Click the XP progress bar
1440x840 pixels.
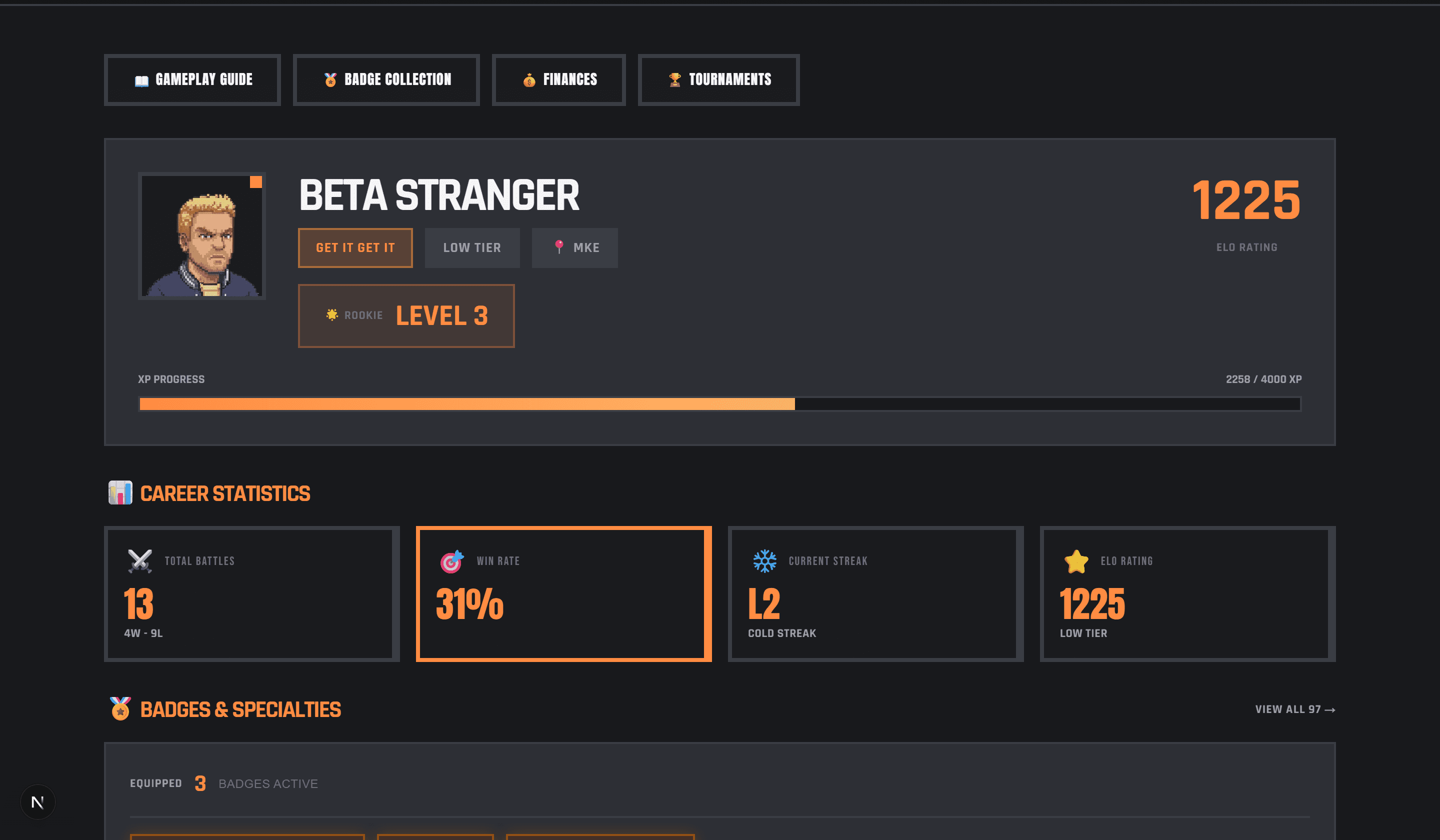click(720, 404)
